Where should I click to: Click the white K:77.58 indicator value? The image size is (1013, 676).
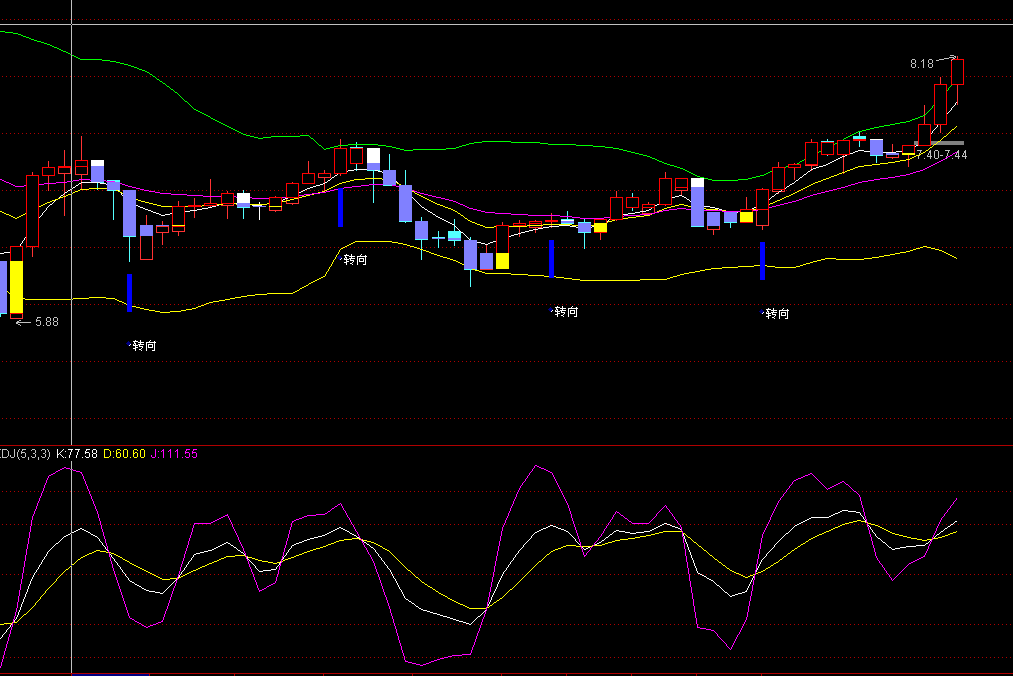77,454
